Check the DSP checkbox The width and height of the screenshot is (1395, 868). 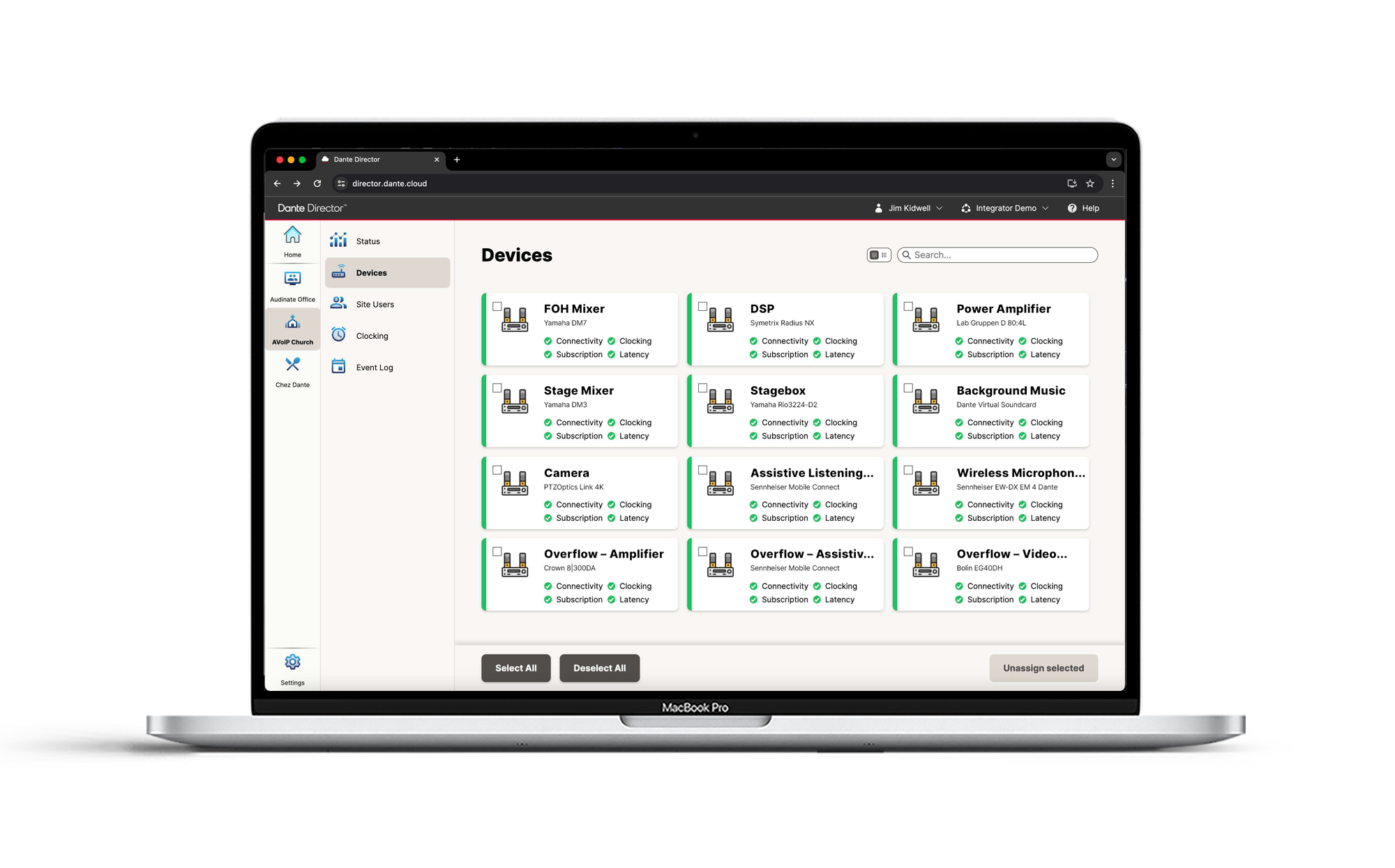[703, 306]
